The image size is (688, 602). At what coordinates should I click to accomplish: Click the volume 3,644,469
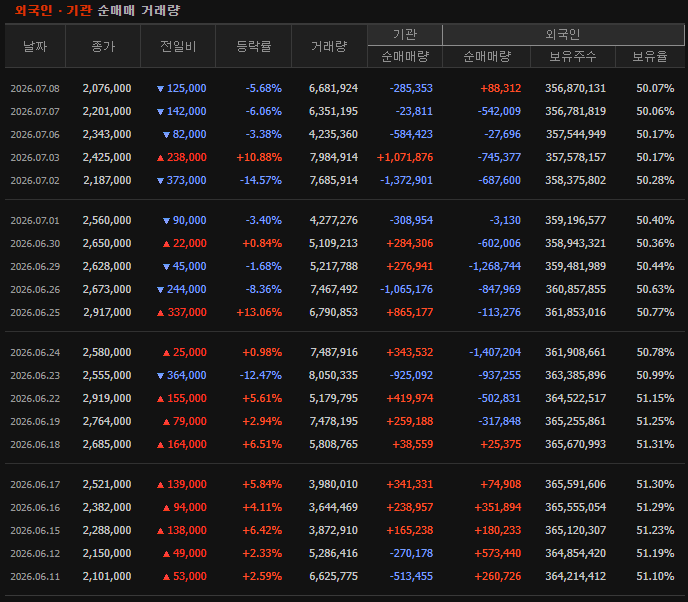click(x=333, y=507)
